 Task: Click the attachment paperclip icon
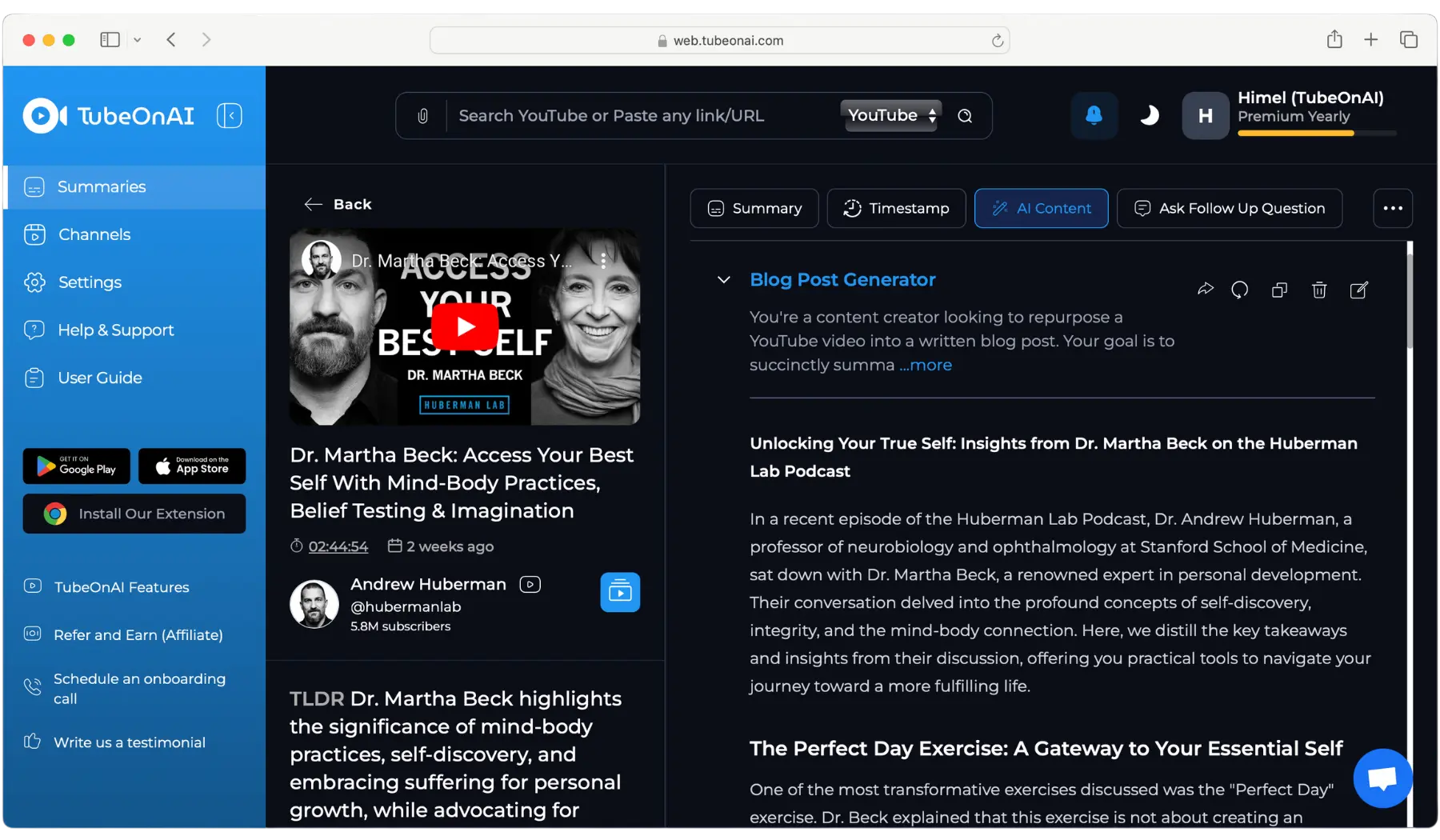point(422,116)
